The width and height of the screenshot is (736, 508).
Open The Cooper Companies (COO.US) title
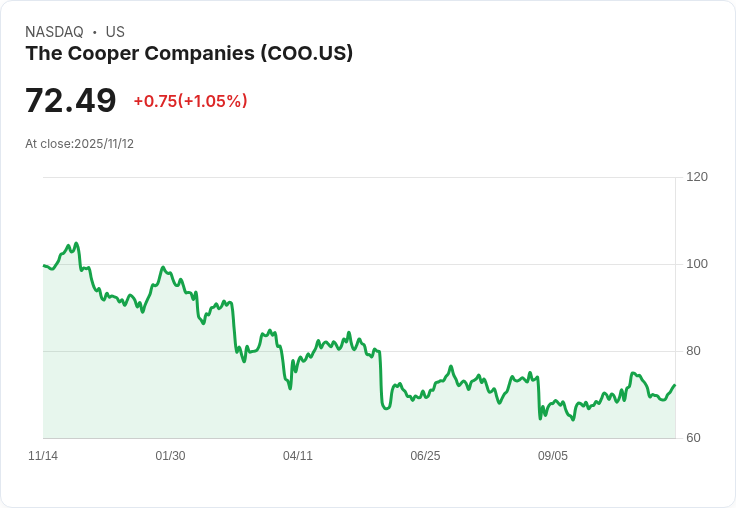(x=189, y=54)
